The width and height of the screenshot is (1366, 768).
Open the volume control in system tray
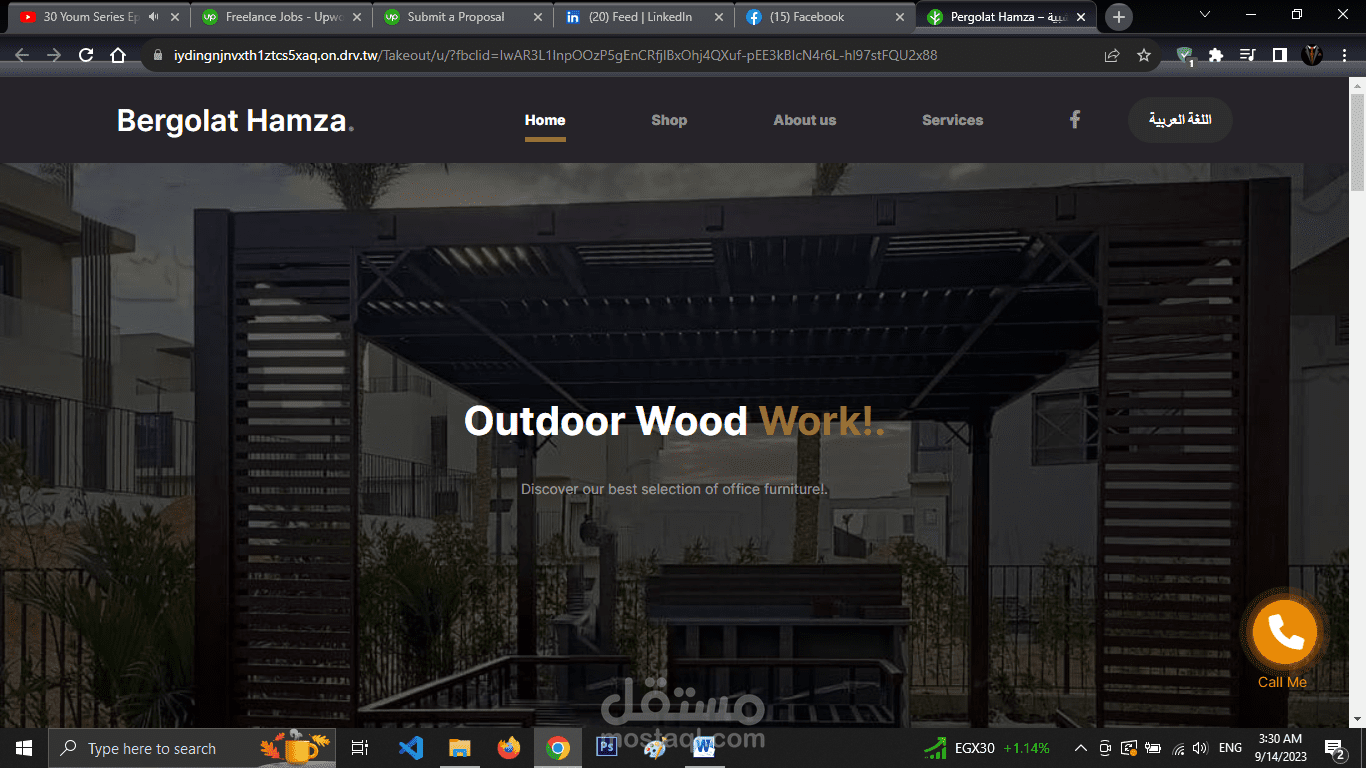tap(1201, 748)
